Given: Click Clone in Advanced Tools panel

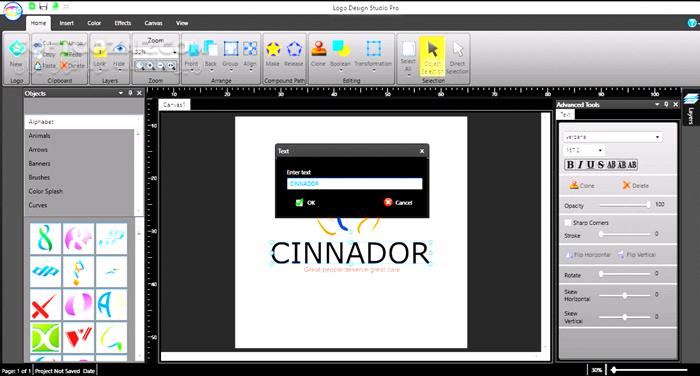Looking at the screenshot, I should coord(582,185).
